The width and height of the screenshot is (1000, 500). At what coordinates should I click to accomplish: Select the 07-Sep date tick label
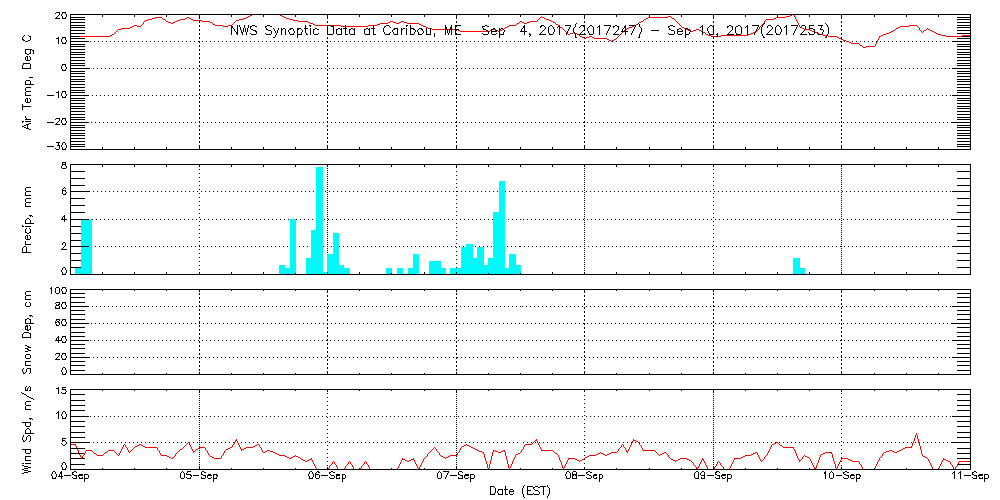(456, 478)
